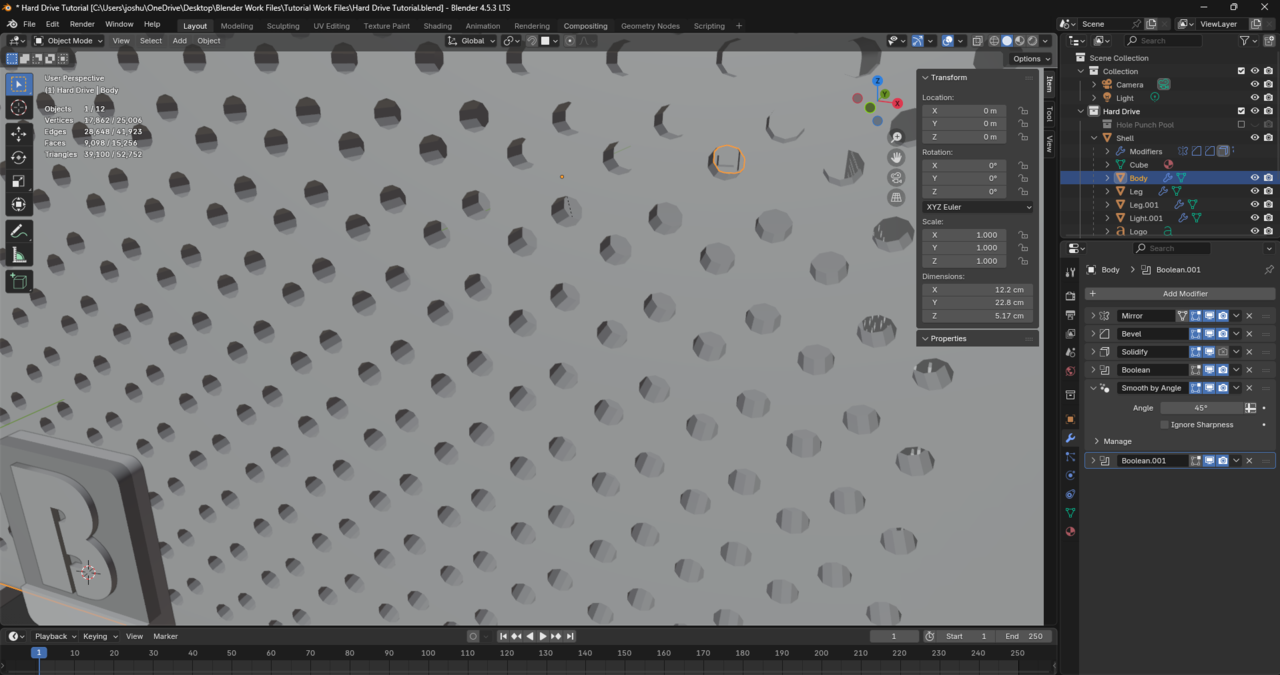The width and height of the screenshot is (1280, 675).
Task: Choose the Add Cube tool
Action: click(18, 282)
